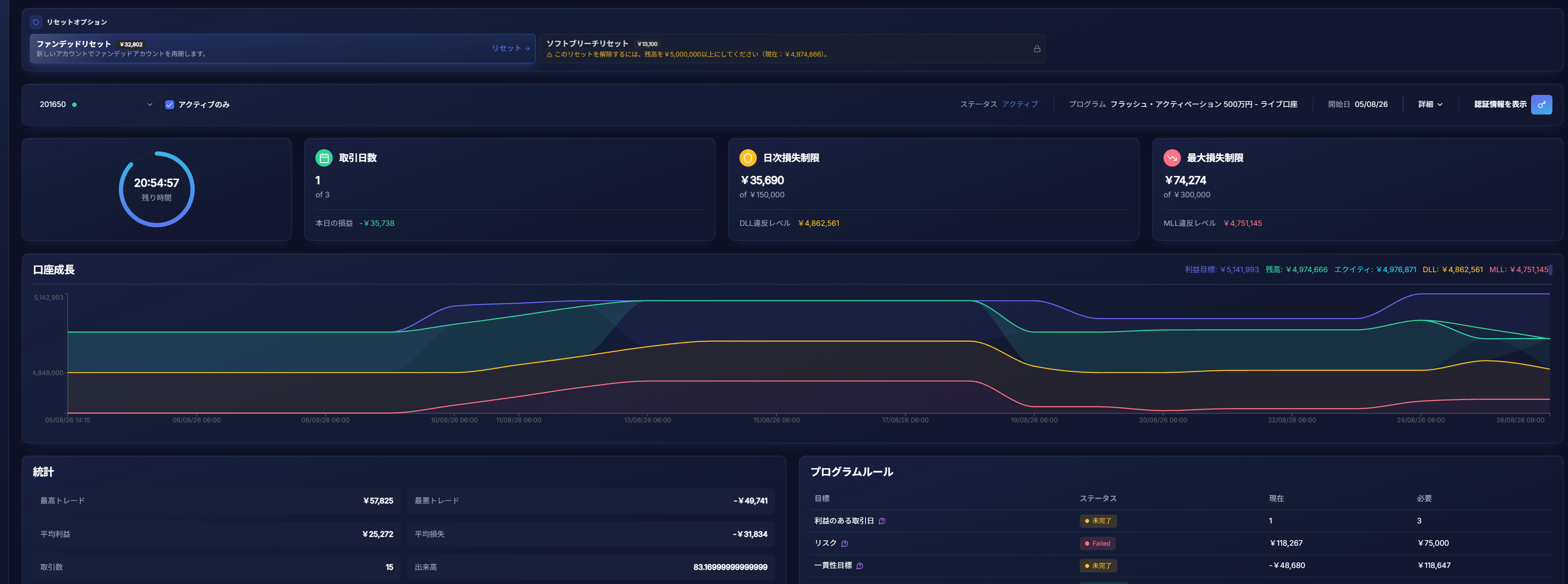Click the 最悪トレード value -¥49,741

tap(750, 501)
